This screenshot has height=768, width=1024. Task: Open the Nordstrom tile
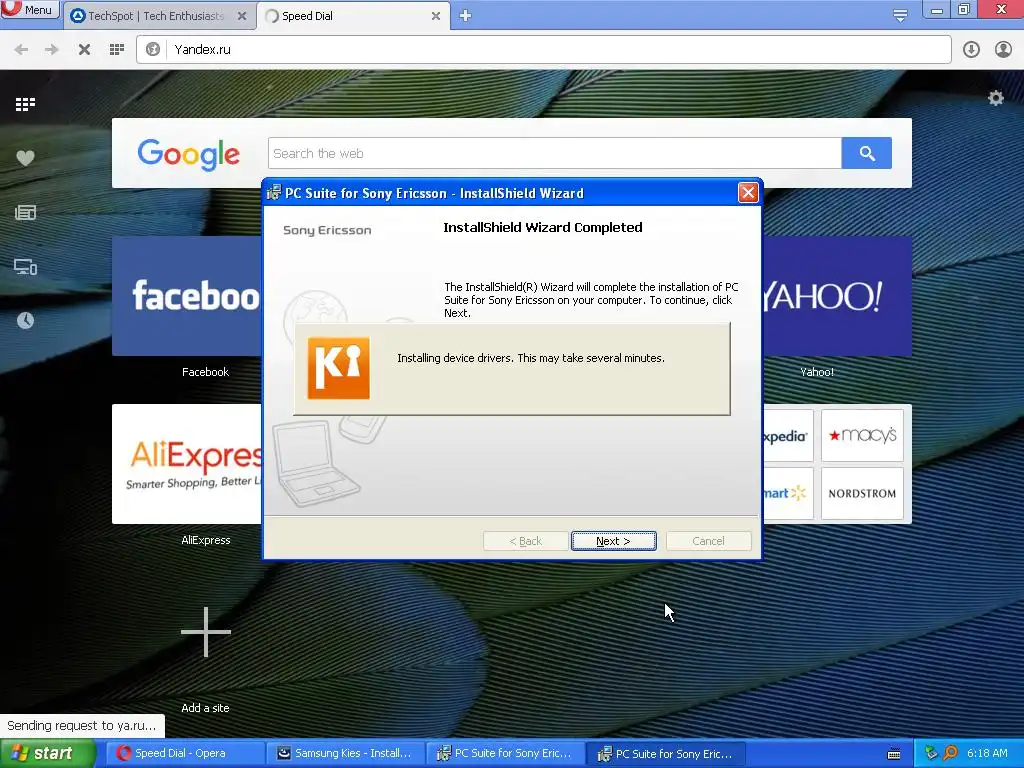(862, 493)
